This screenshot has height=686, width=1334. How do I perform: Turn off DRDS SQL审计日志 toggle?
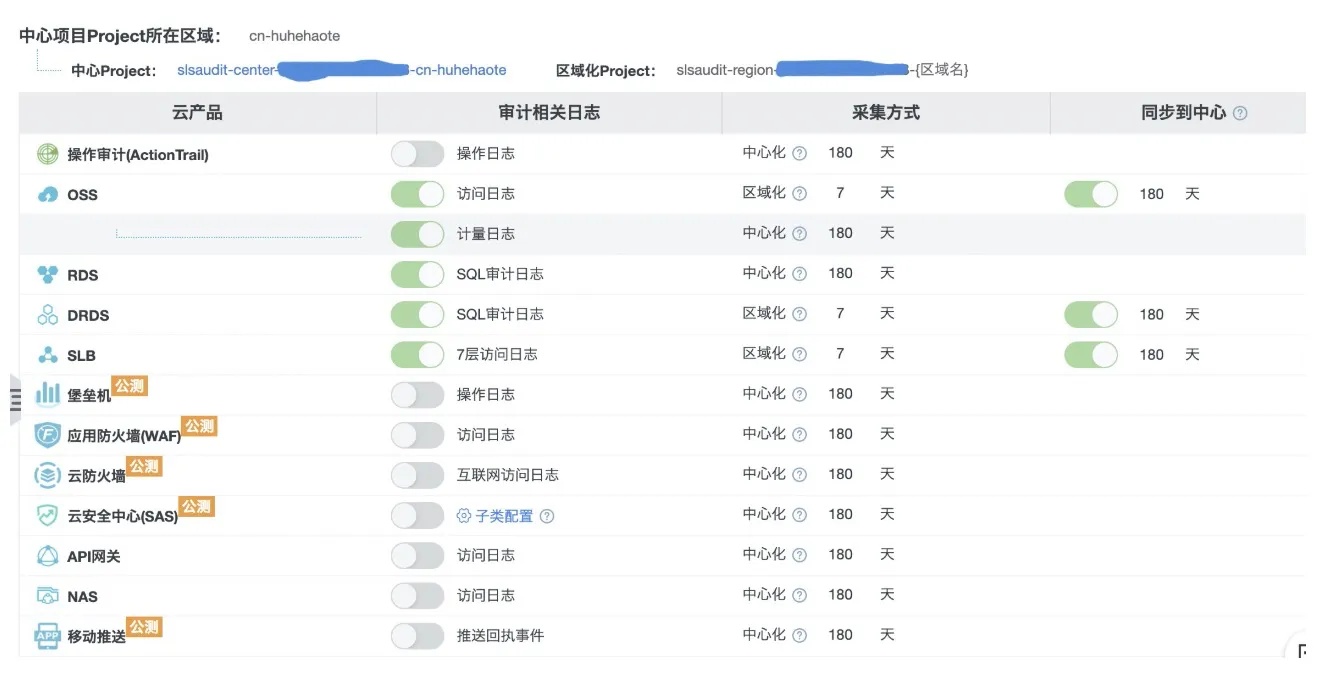417,314
